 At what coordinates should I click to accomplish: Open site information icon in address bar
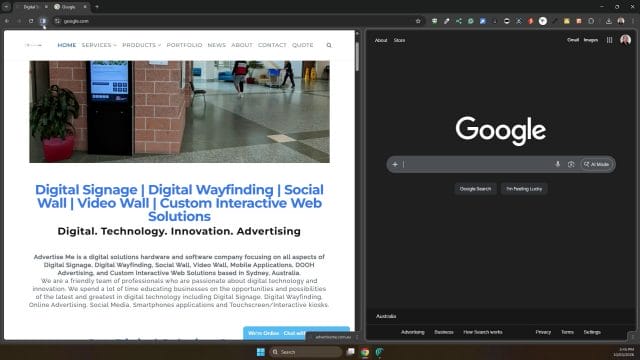click(57, 21)
